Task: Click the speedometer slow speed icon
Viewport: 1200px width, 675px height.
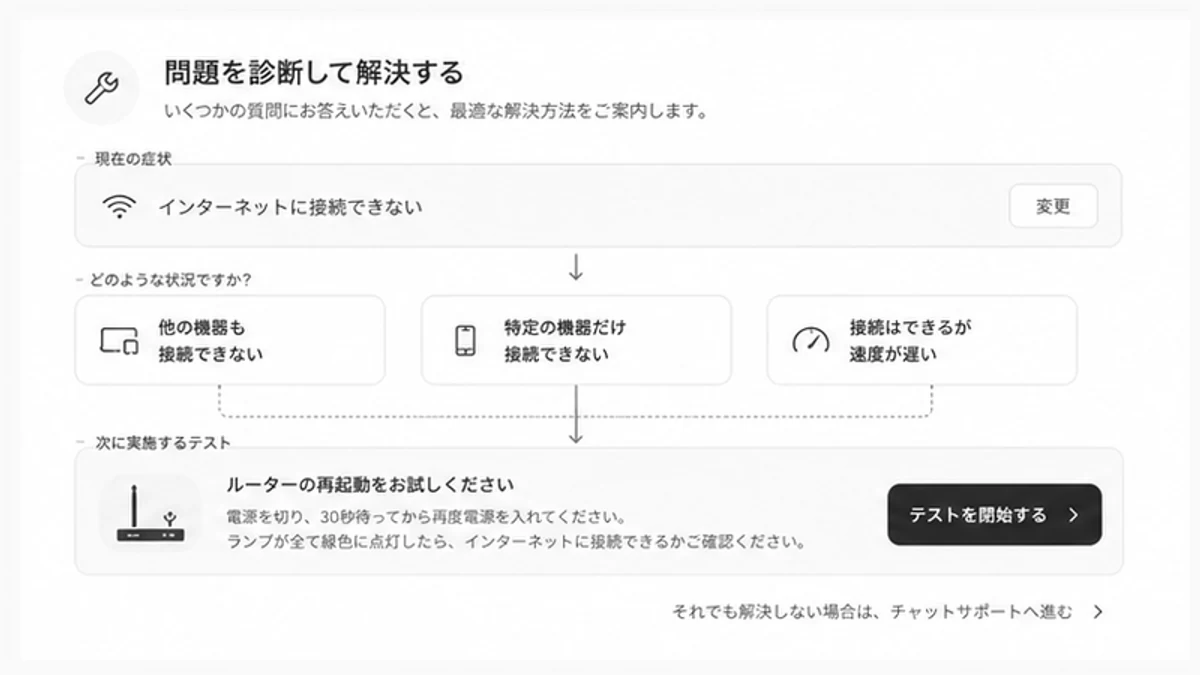Action: [x=811, y=340]
